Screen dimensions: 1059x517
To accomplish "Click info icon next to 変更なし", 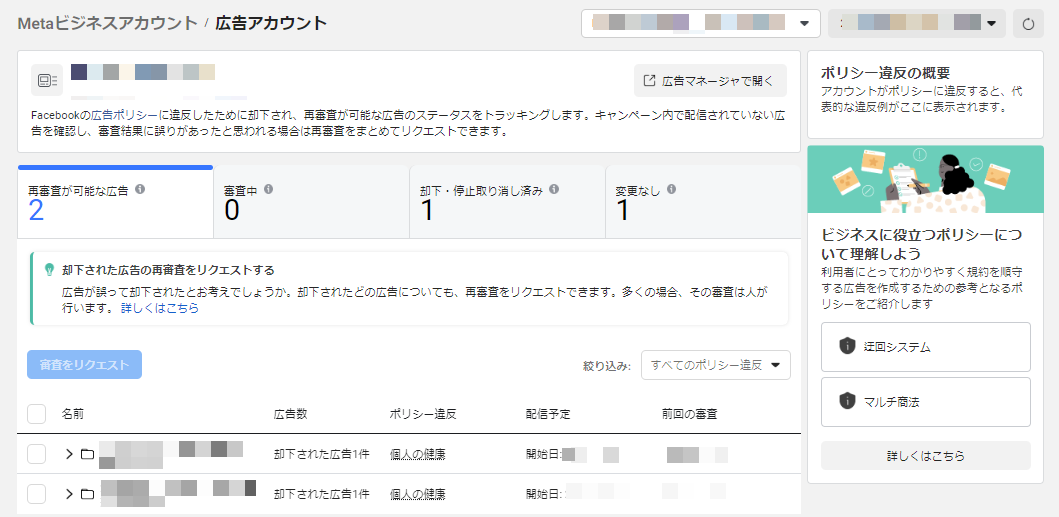I will (671, 189).
